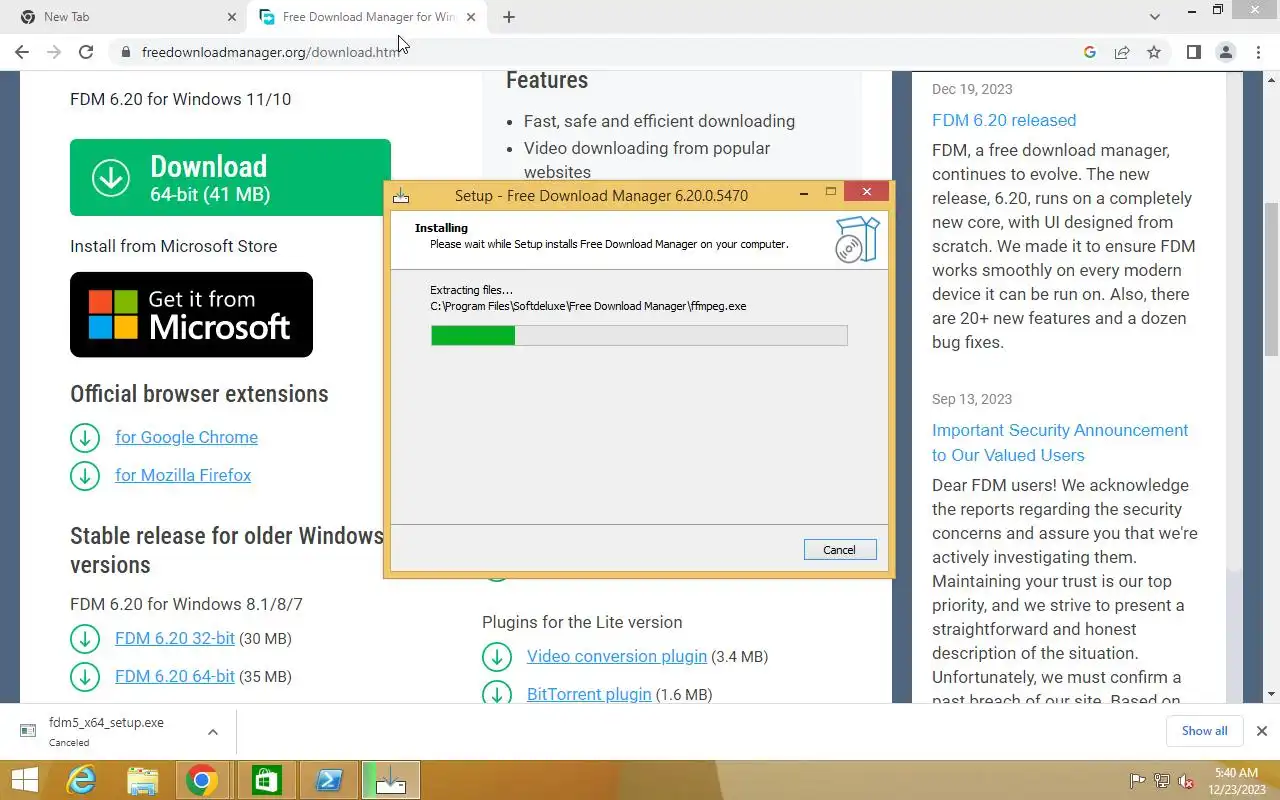The height and width of the screenshot is (800, 1280).
Task: Switch to Google Chrome in the taskbar
Action: pos(202,780)
